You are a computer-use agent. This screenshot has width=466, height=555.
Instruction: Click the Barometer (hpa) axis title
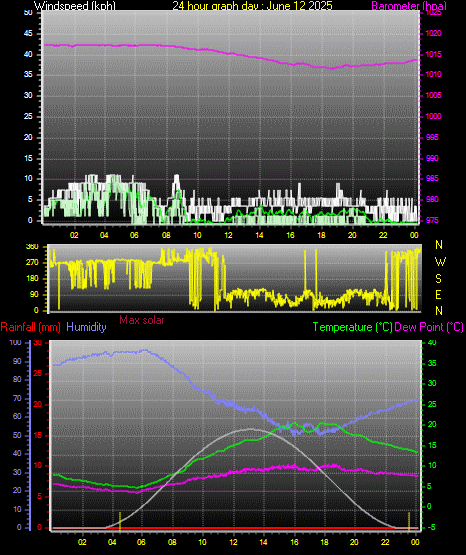409,5
